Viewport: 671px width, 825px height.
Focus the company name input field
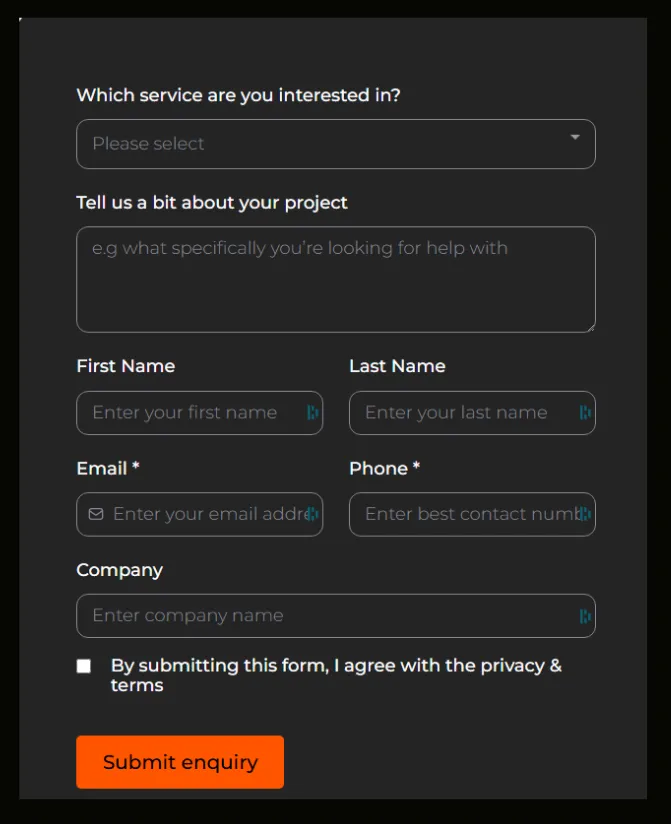point(336,616)
